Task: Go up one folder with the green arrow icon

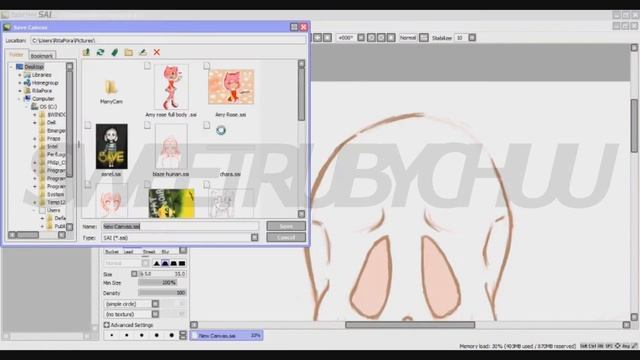Action: [86, 52]
